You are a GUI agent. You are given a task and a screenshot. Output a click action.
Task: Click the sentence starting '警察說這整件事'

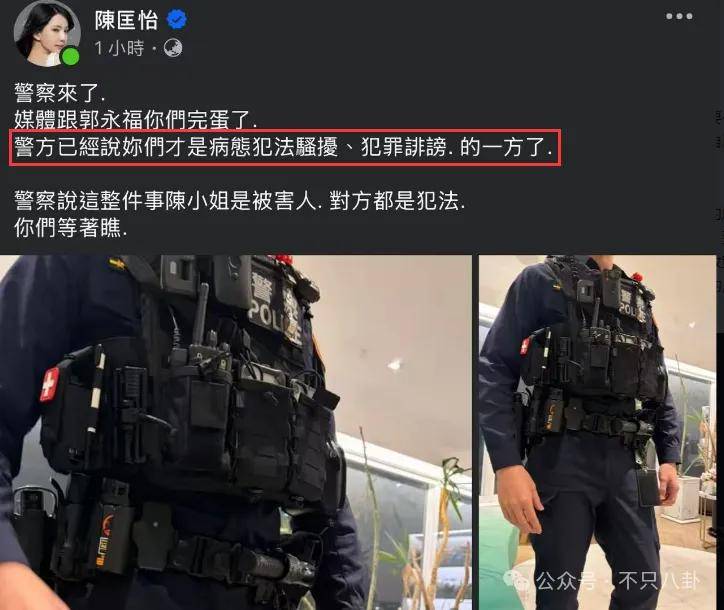pos(239,201)
